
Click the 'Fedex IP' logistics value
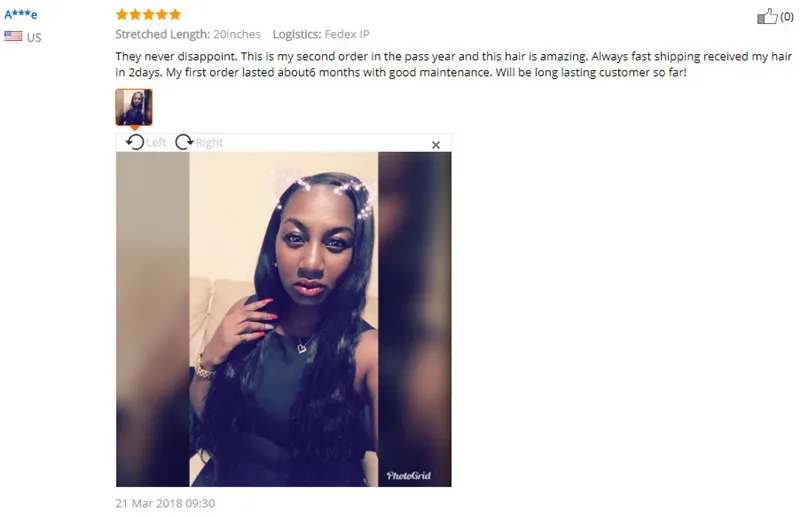(347, 34)
